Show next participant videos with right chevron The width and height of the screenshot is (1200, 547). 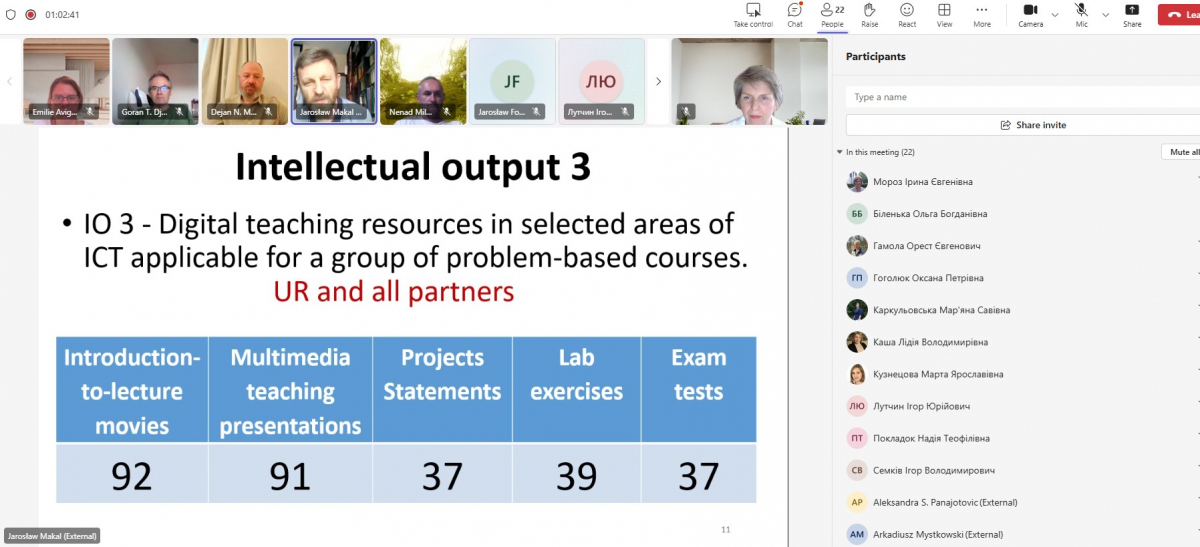tap(658, 81)
